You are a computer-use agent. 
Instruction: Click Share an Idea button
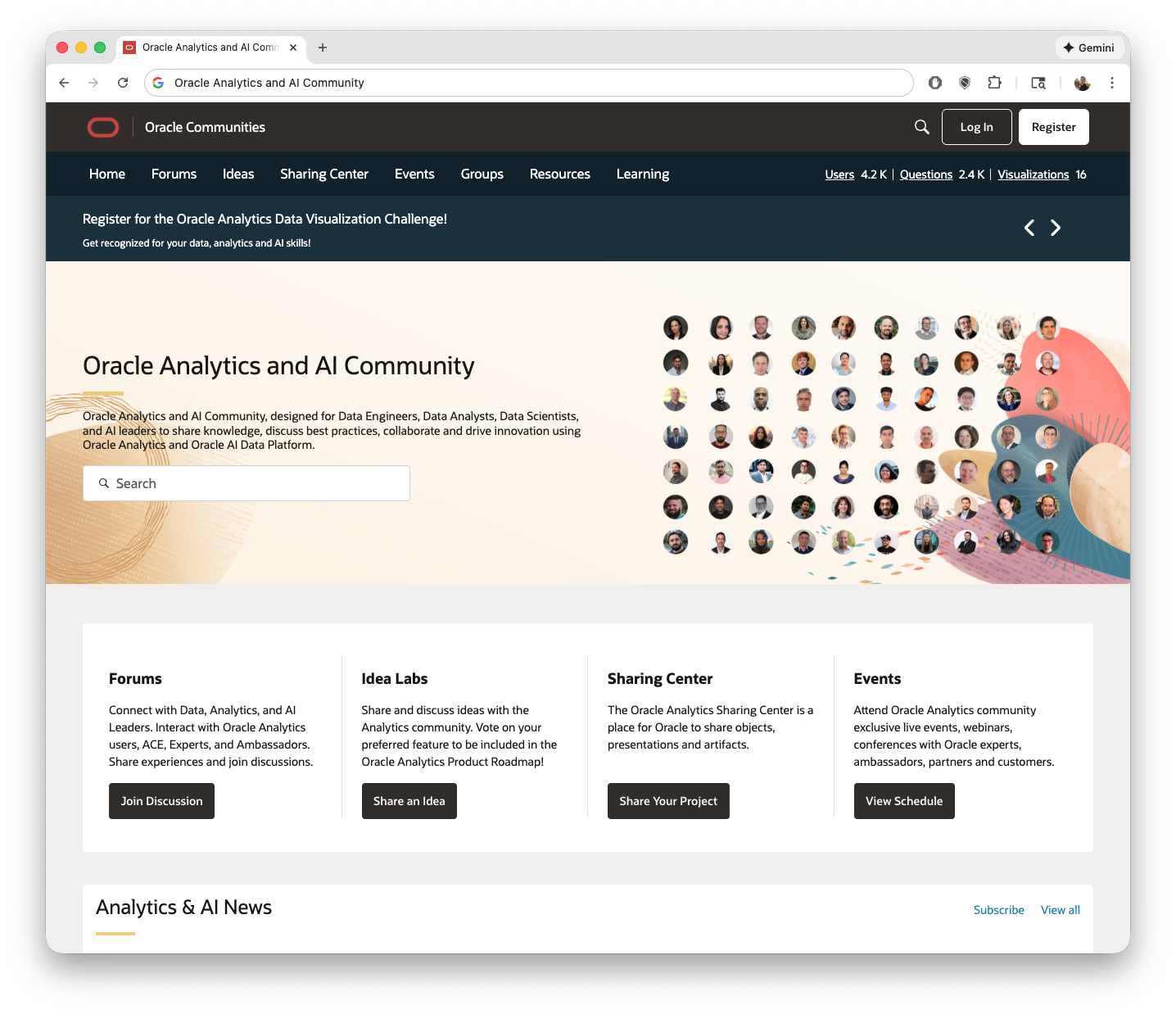pos(409,801)
